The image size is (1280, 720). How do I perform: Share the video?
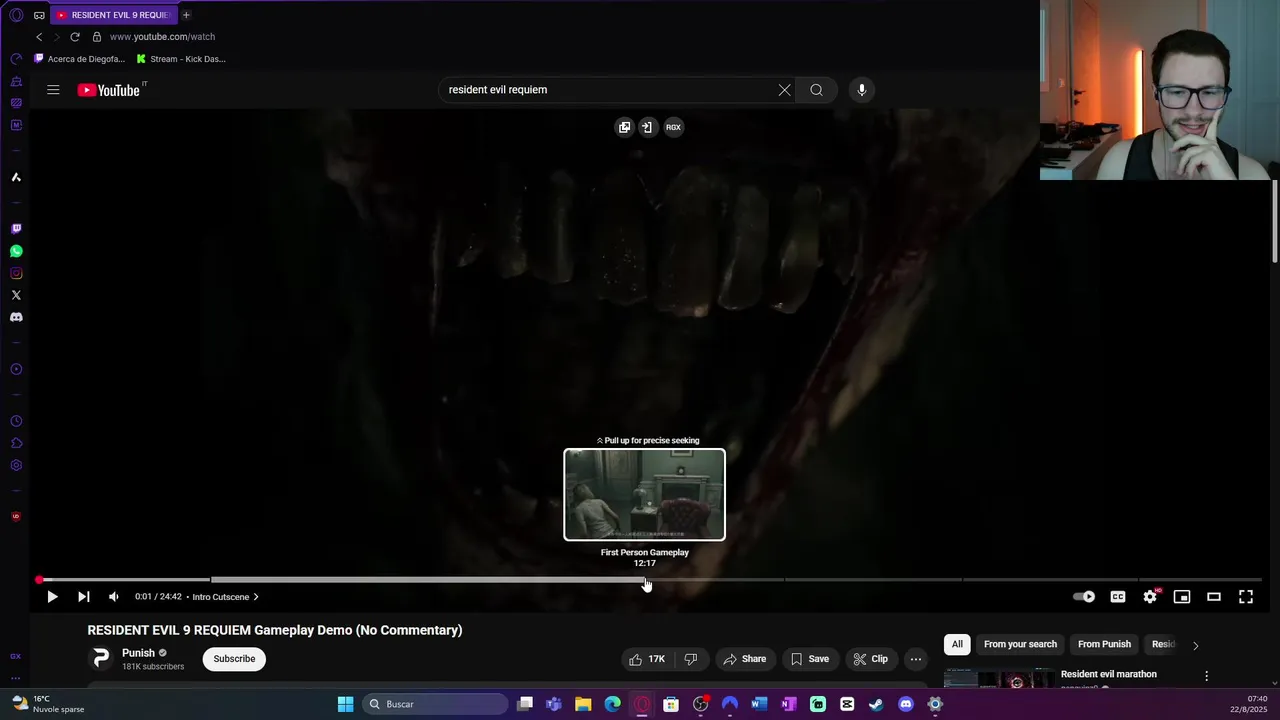[744, 659]
